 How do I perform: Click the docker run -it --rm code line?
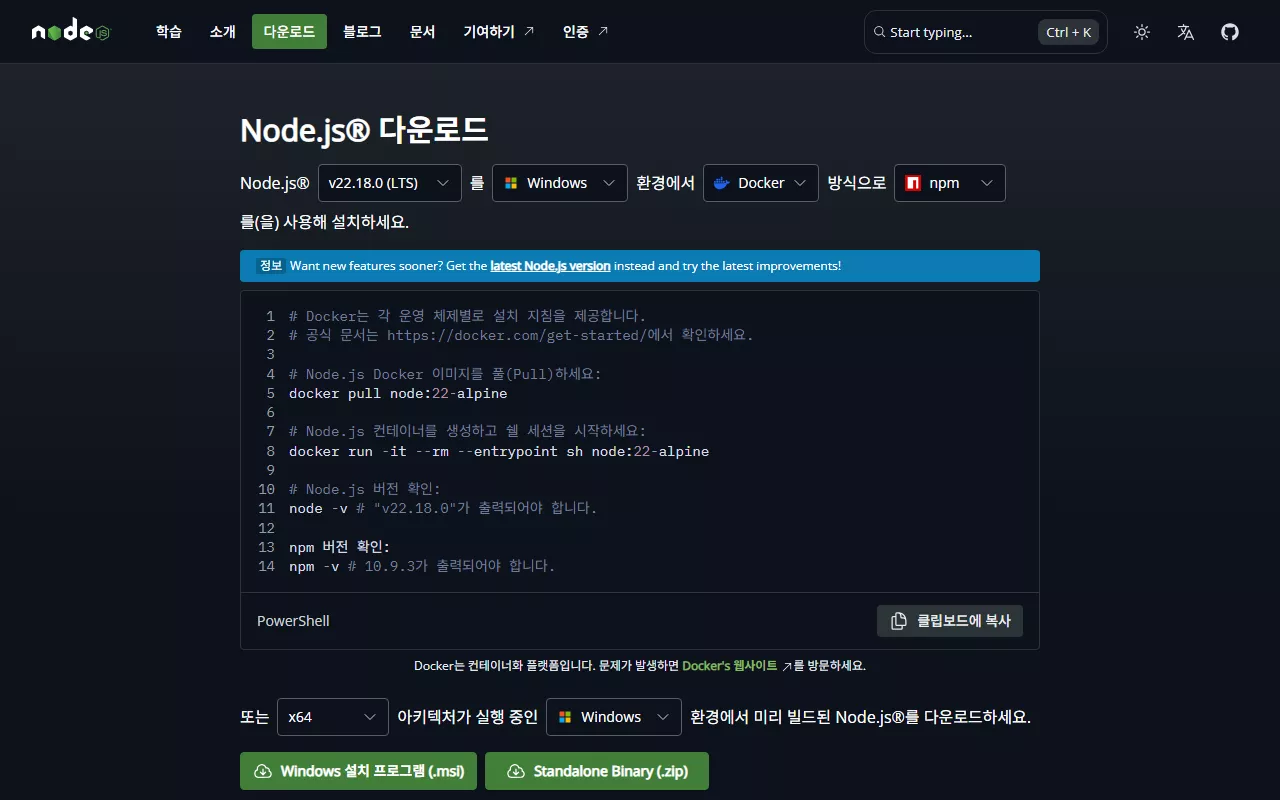coord(499,451)
